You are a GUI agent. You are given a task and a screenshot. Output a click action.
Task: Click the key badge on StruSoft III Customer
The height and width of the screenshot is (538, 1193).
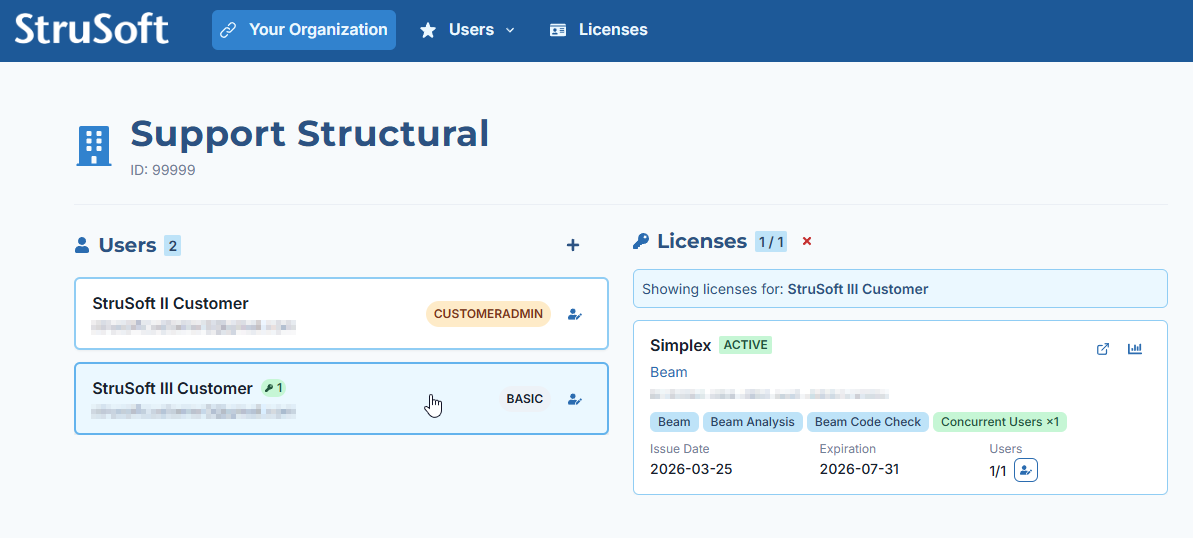pyautogui.click(x=273, y=388)
